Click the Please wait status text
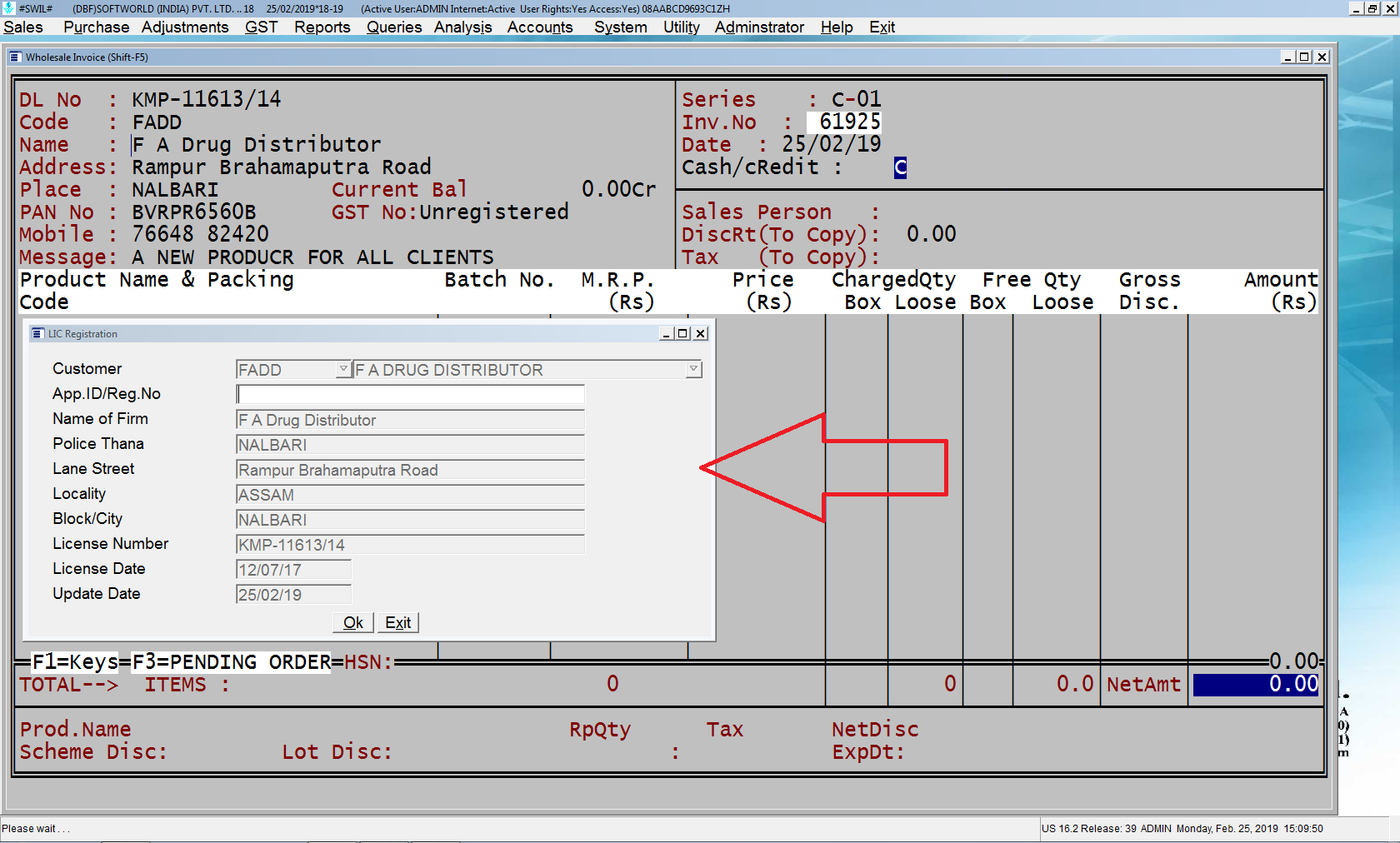This screenshot has height=843, width=1400. pos(35,829)
